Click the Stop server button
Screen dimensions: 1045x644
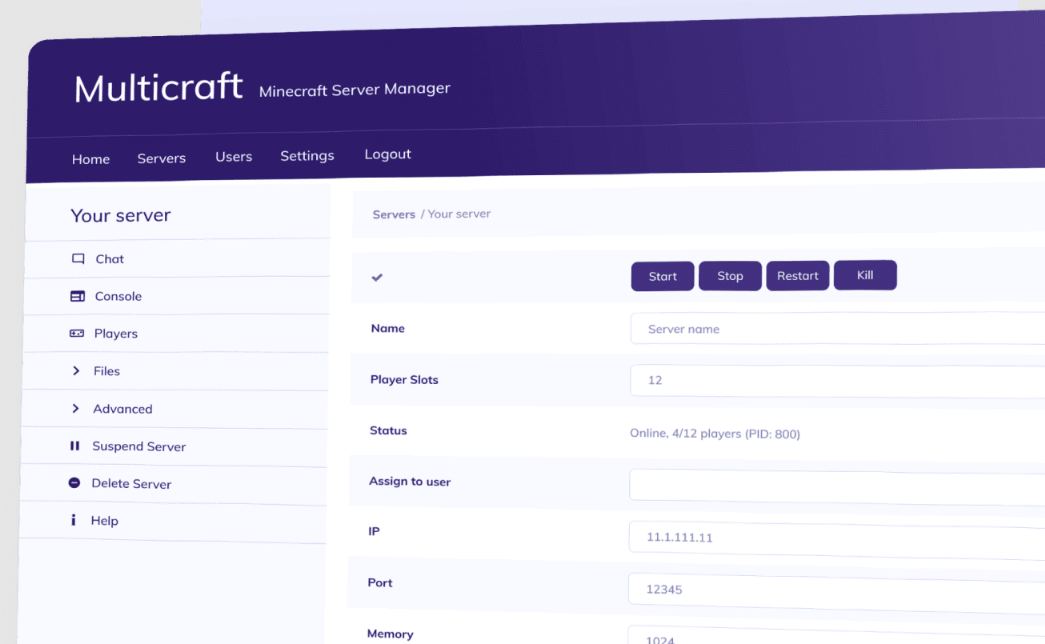730,275
